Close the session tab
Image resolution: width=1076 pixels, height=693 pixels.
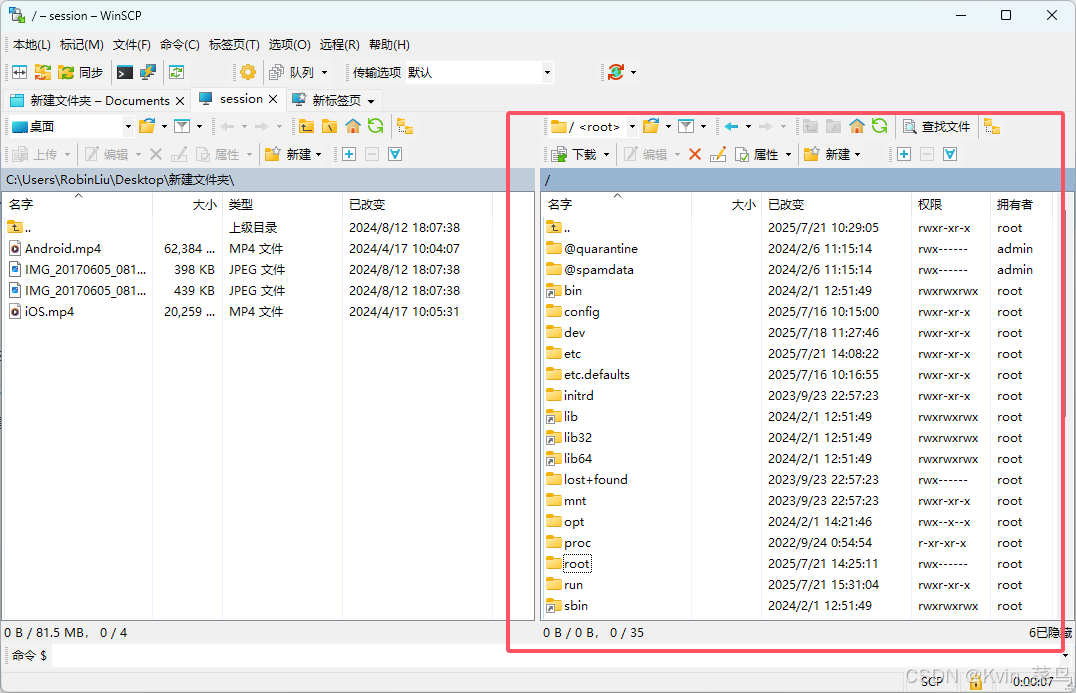[272, 99]
